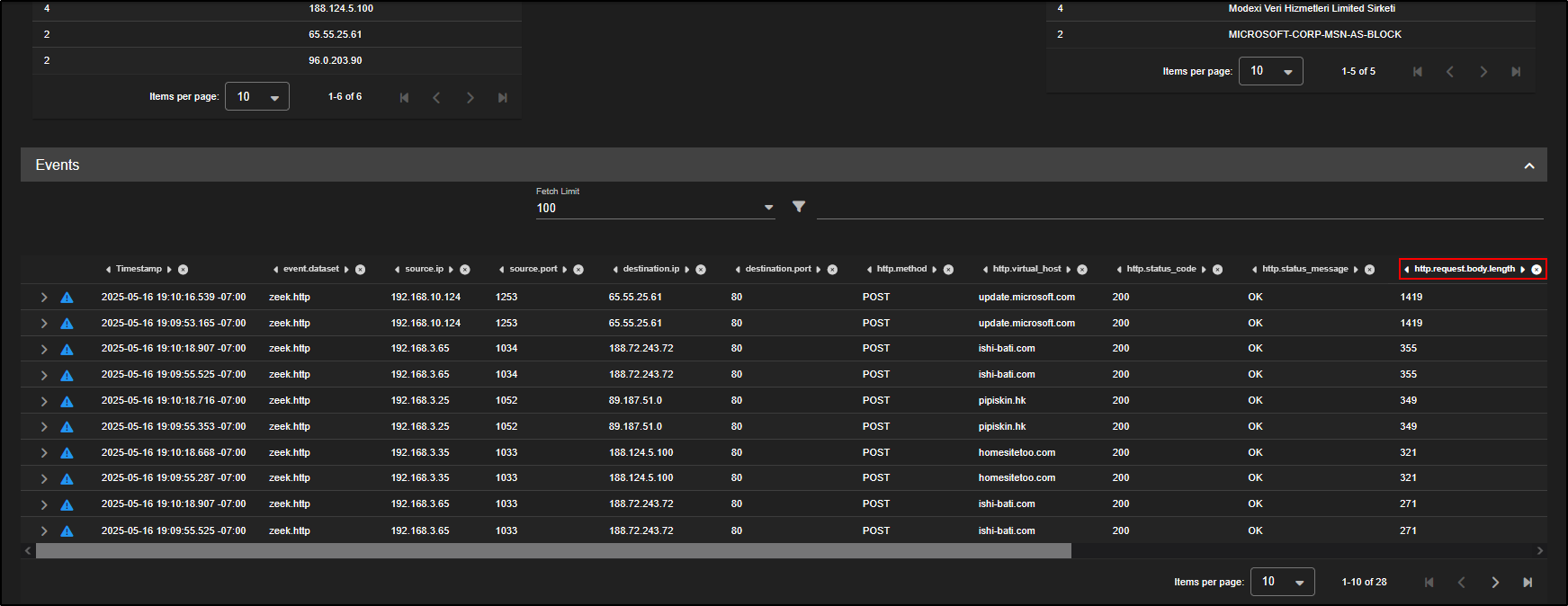Click the filter funnel icon in Events

798,207
